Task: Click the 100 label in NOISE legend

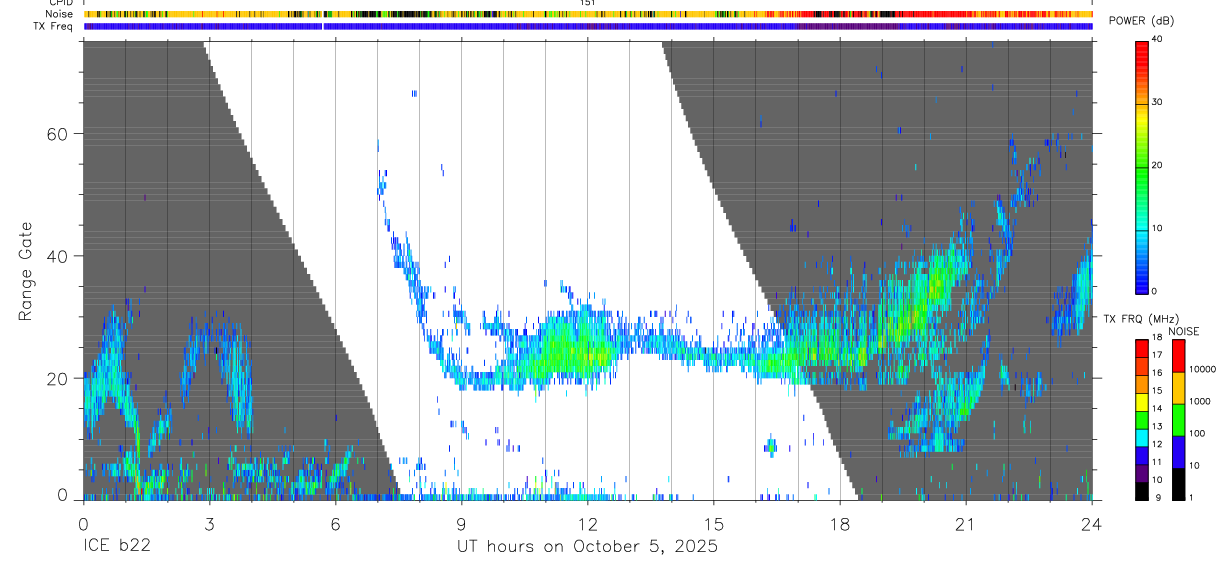Action: (1197, 434)
